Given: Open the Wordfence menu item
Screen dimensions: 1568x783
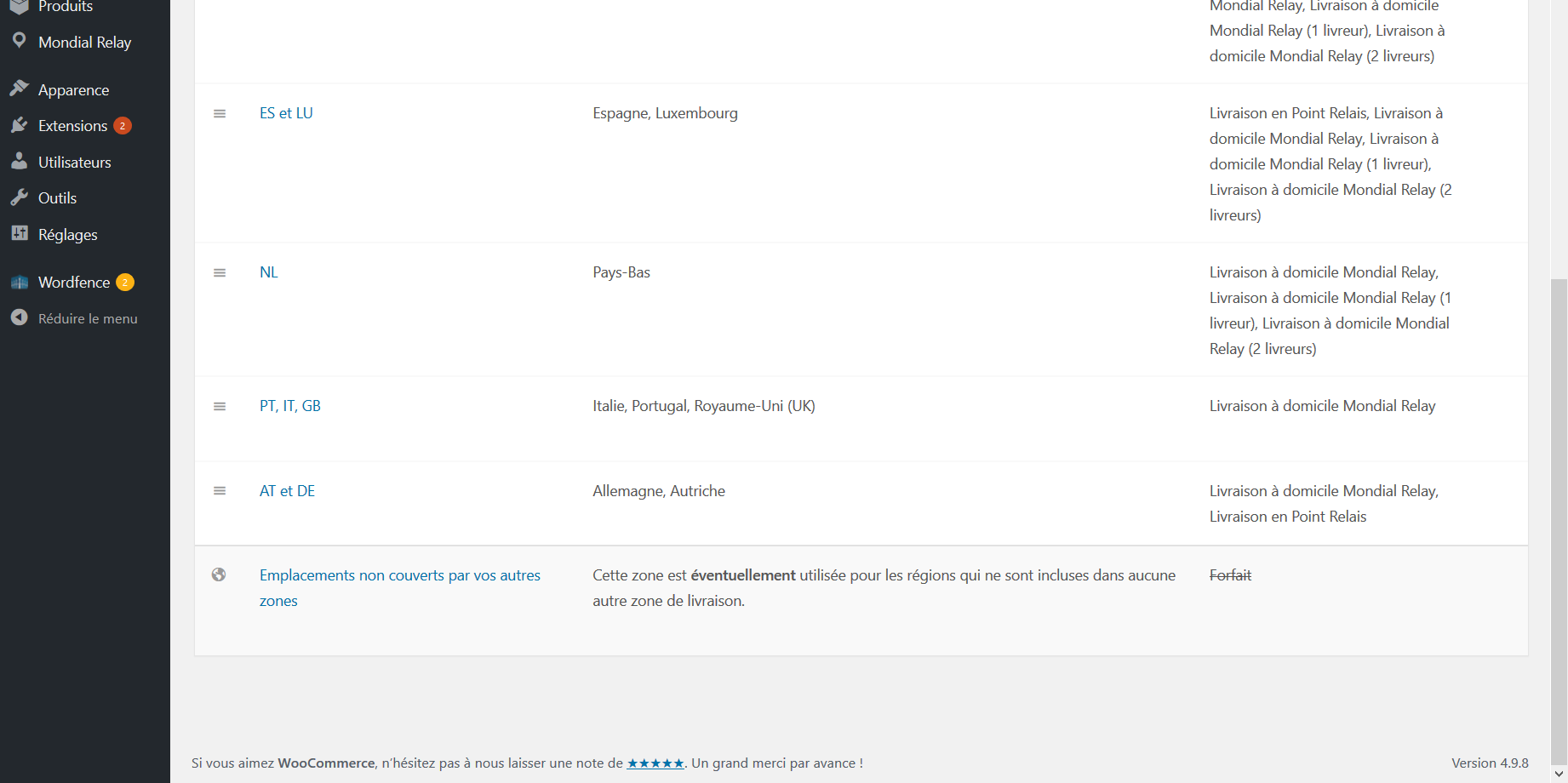Looking at the screenshot, I should point(74,283).
